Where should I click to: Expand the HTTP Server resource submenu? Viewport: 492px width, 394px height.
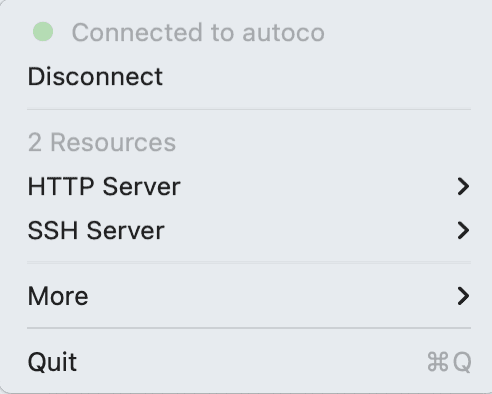(246, 186)
